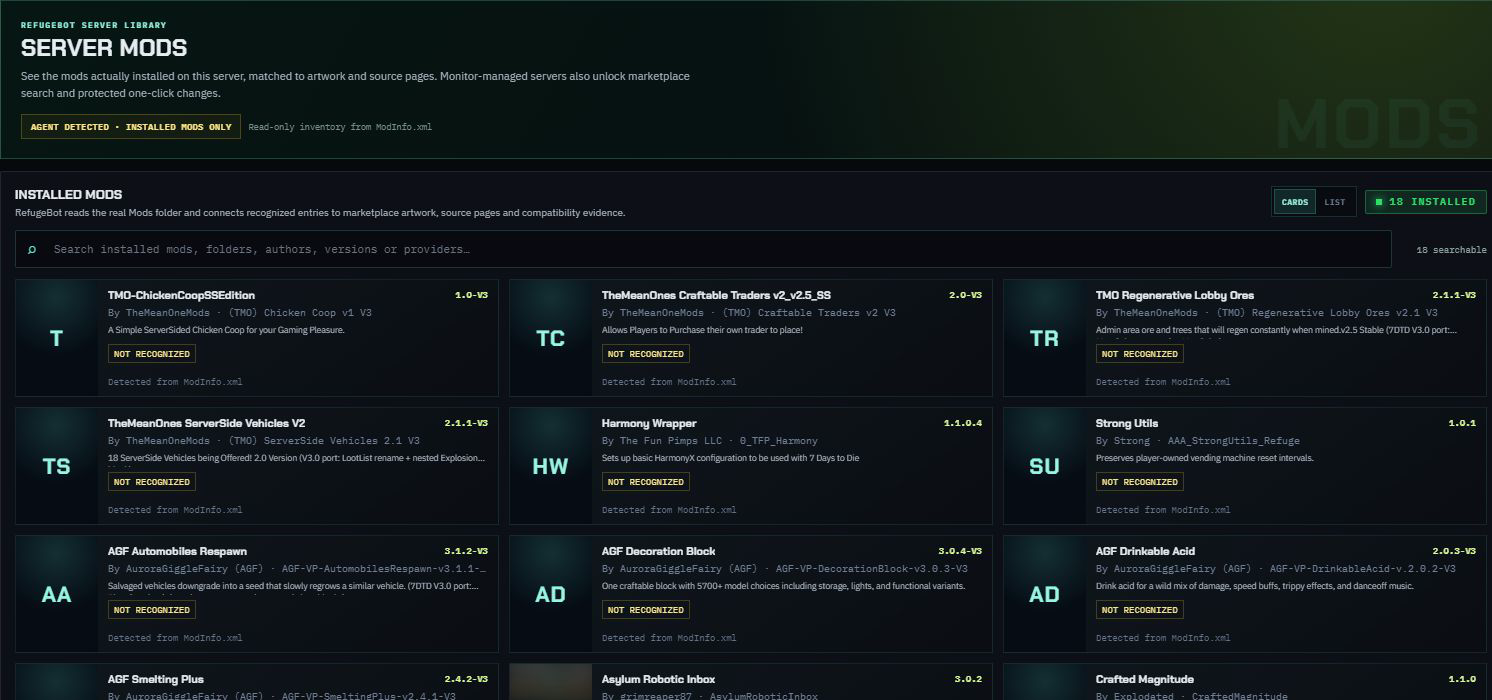Focus the installed mods search field
1492x700 pixels.
pyautogui.click(x=703, y=249)
